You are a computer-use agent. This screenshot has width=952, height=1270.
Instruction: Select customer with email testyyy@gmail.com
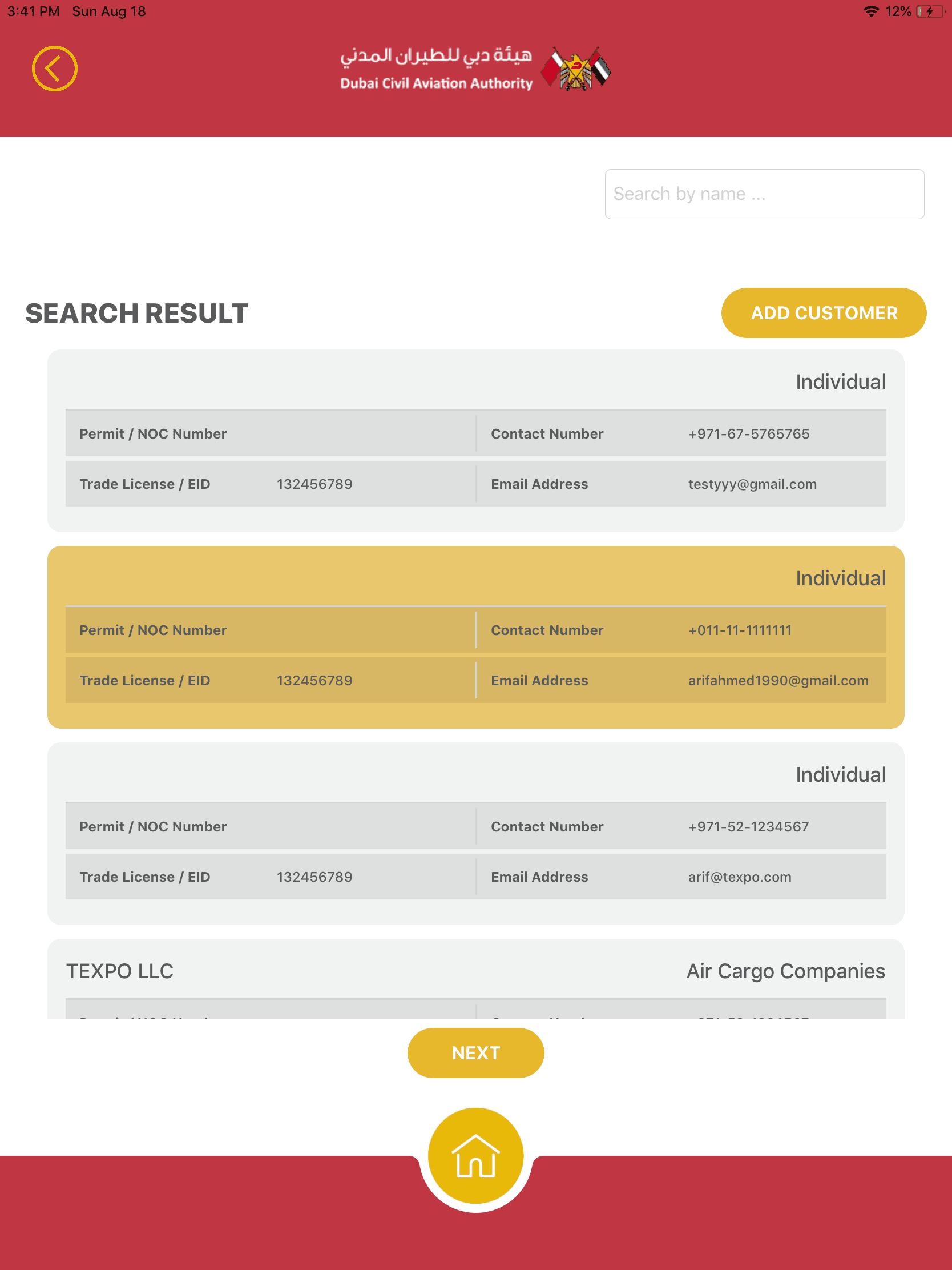point(475,440)
